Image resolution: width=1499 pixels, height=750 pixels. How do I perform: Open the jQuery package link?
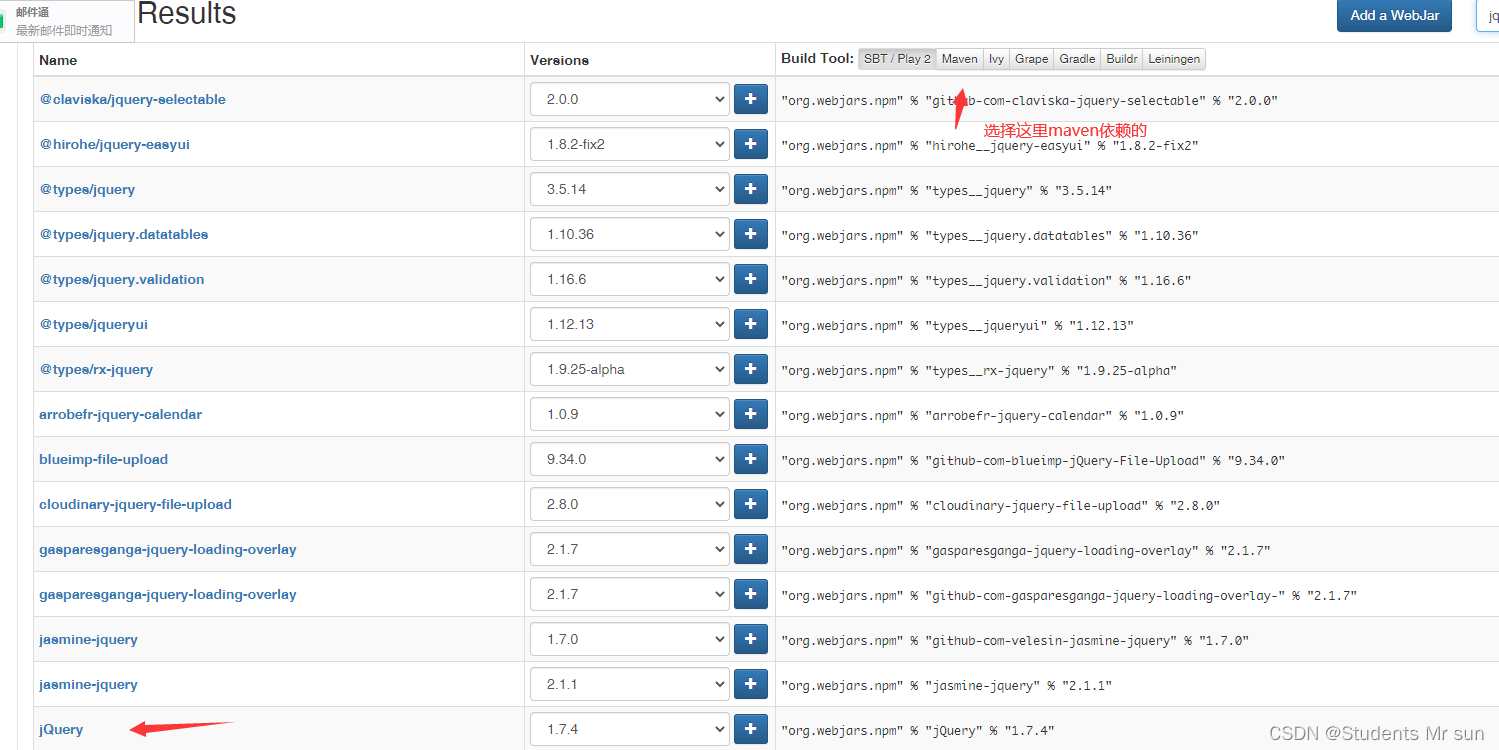point(61,729)
